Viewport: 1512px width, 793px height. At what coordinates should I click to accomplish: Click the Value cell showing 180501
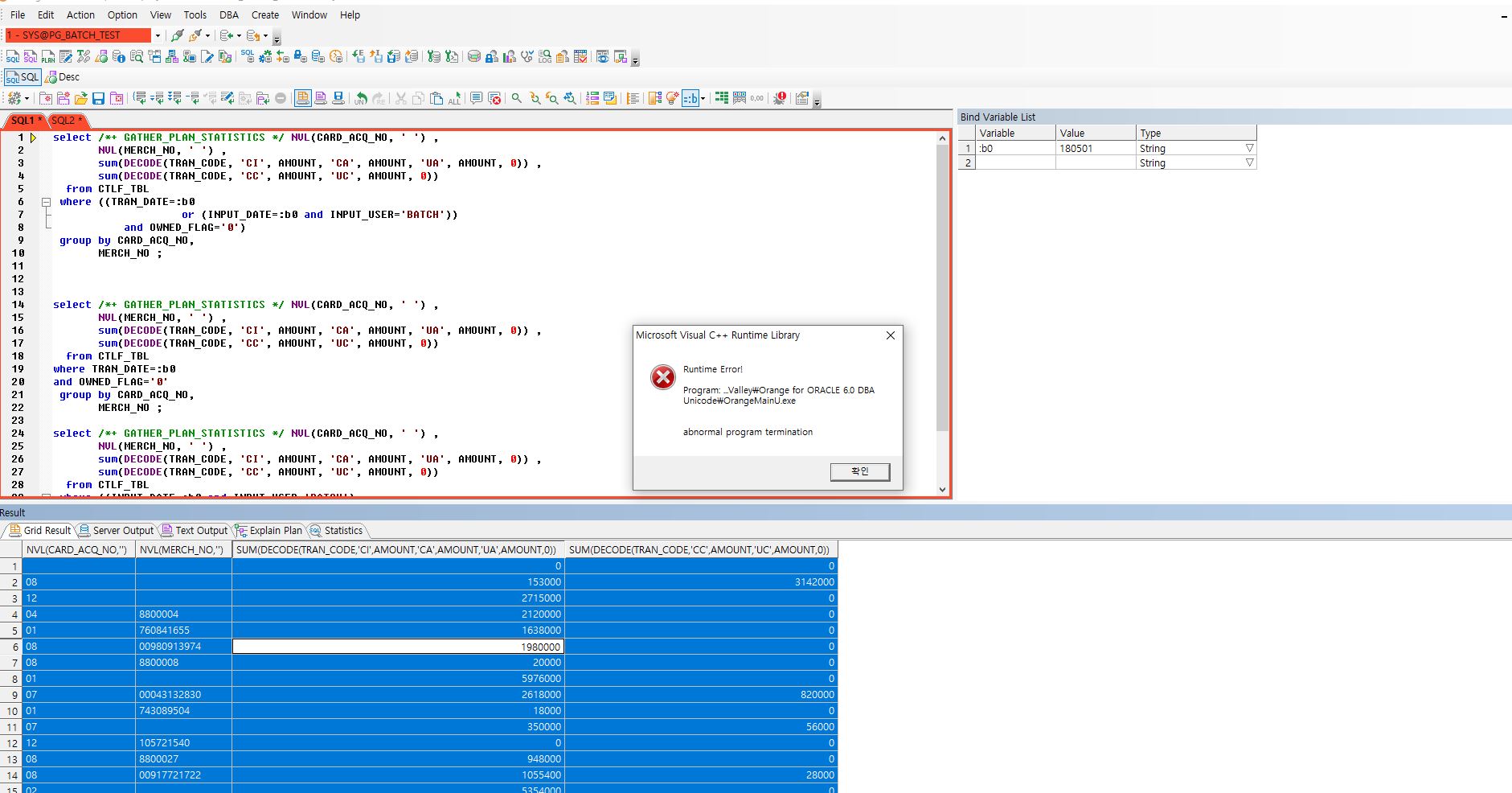tap(1095, 148)
